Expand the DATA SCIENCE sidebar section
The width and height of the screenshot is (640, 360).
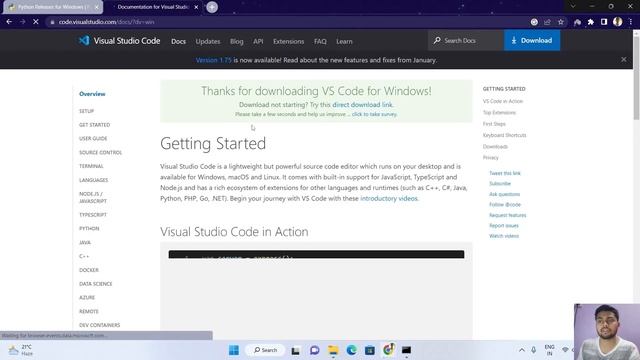click(96, 284)
